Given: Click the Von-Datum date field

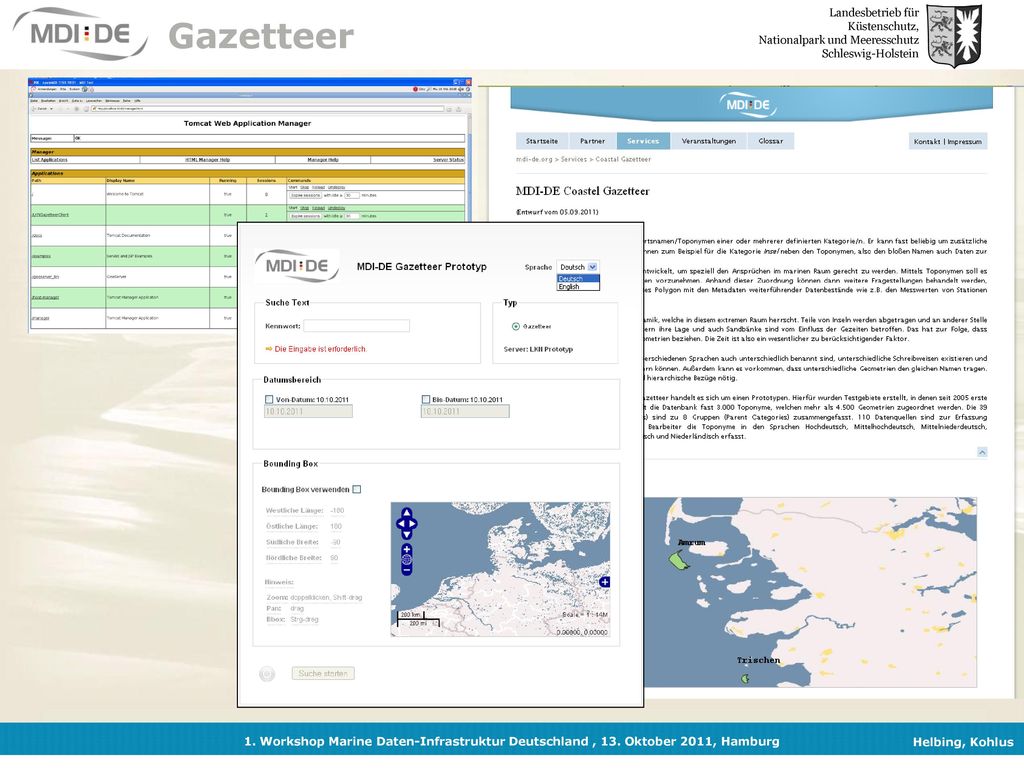Looking at the screenshot, I should click(308, 411).
